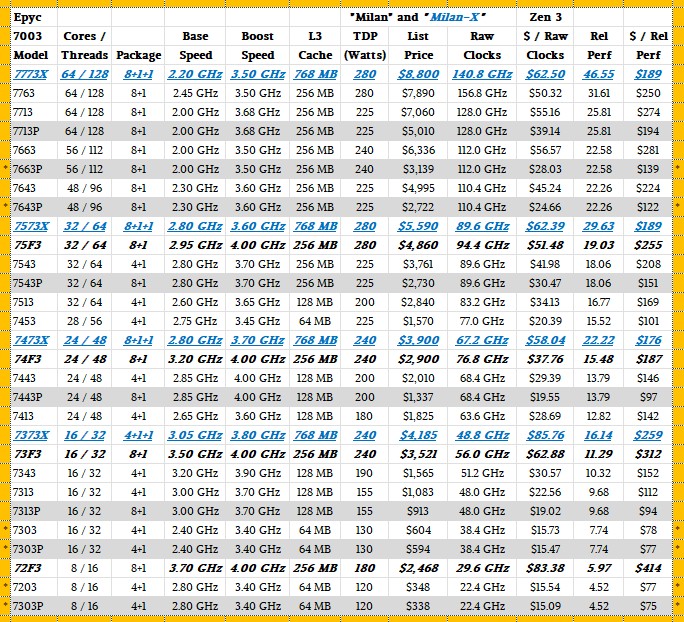
Task: Select the $3,139 price for 7663P
Action: (x=418, y=169)
